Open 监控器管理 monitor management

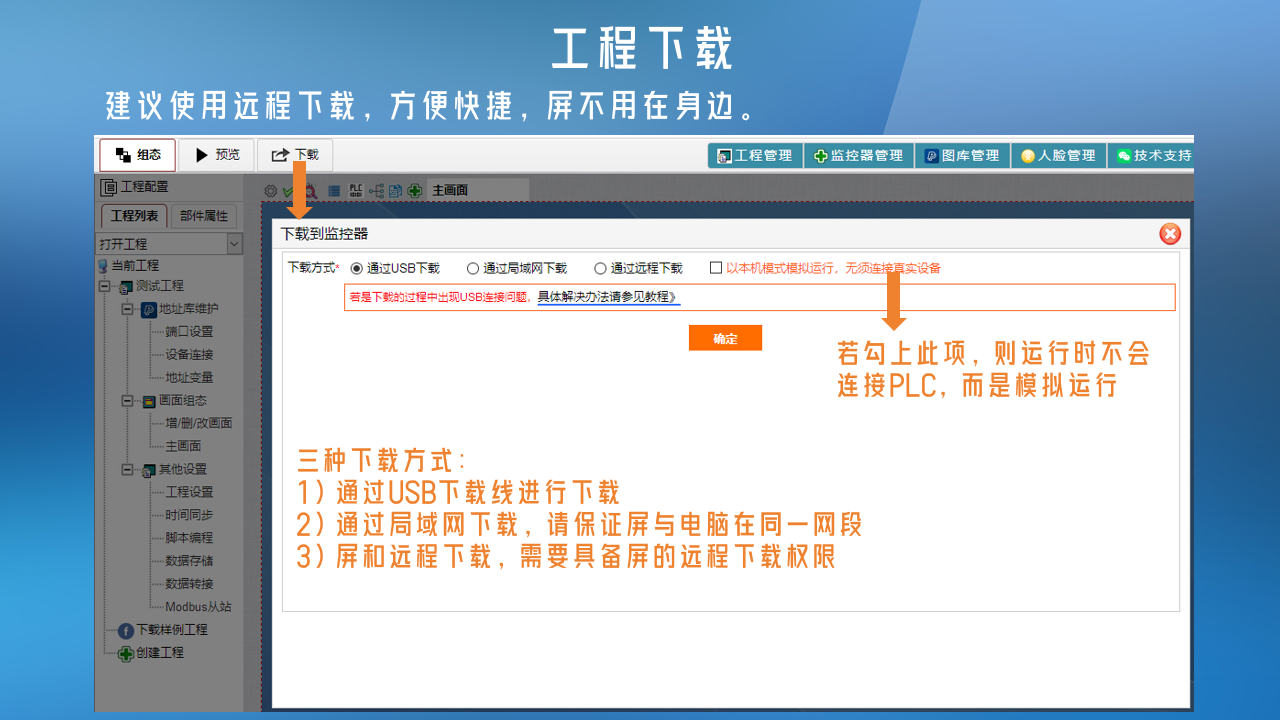[858, 156]
